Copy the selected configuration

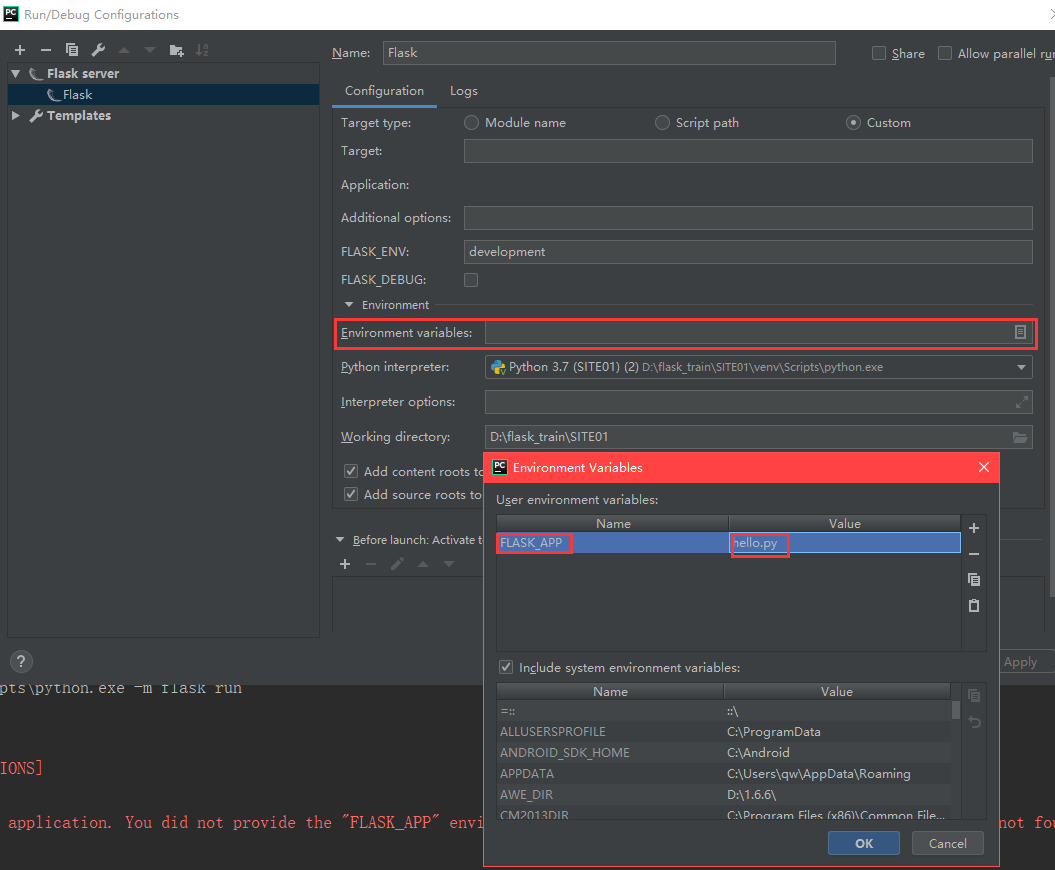tap(72, 50)
